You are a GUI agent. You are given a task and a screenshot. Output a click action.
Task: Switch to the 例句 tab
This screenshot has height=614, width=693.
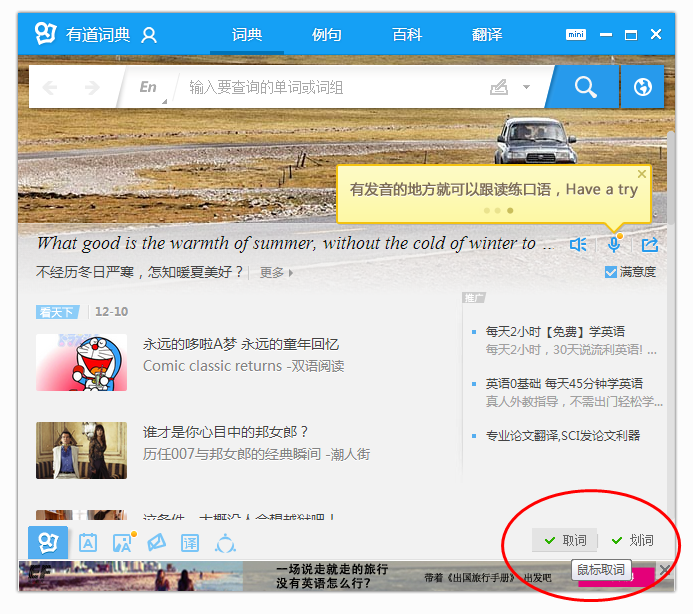pyautogui.click(x=327, y=34)
